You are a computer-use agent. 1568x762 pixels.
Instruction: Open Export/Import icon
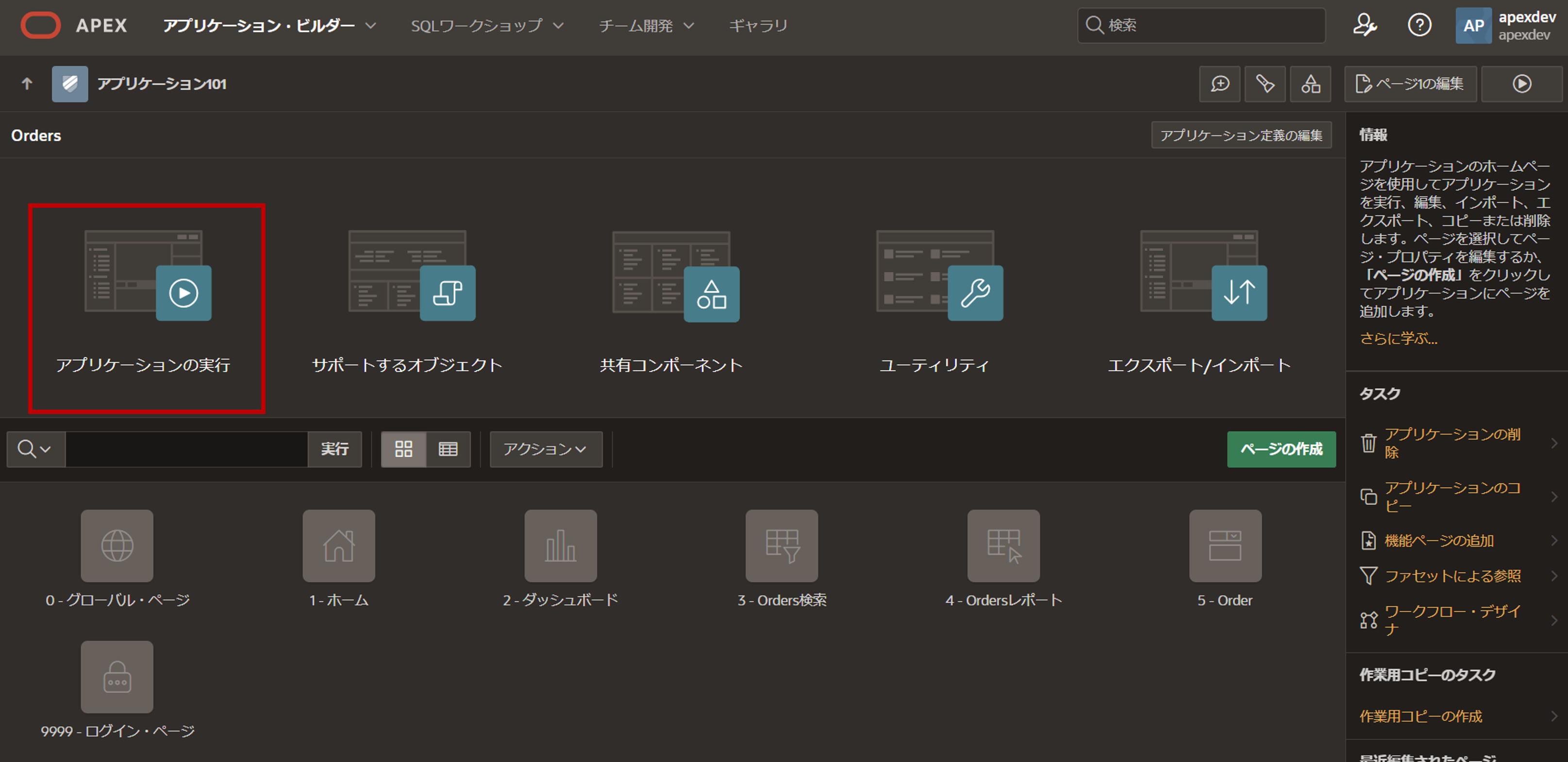click(x=1239, y=293)
